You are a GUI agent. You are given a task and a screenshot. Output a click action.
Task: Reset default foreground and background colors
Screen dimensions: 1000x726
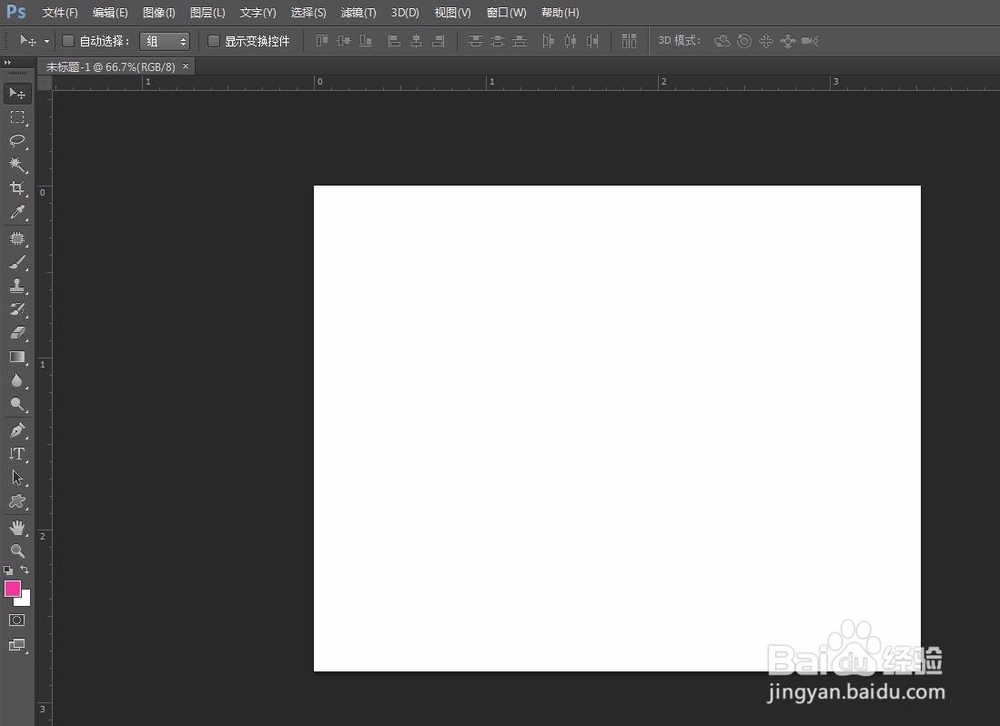click(x=8, y=570)
